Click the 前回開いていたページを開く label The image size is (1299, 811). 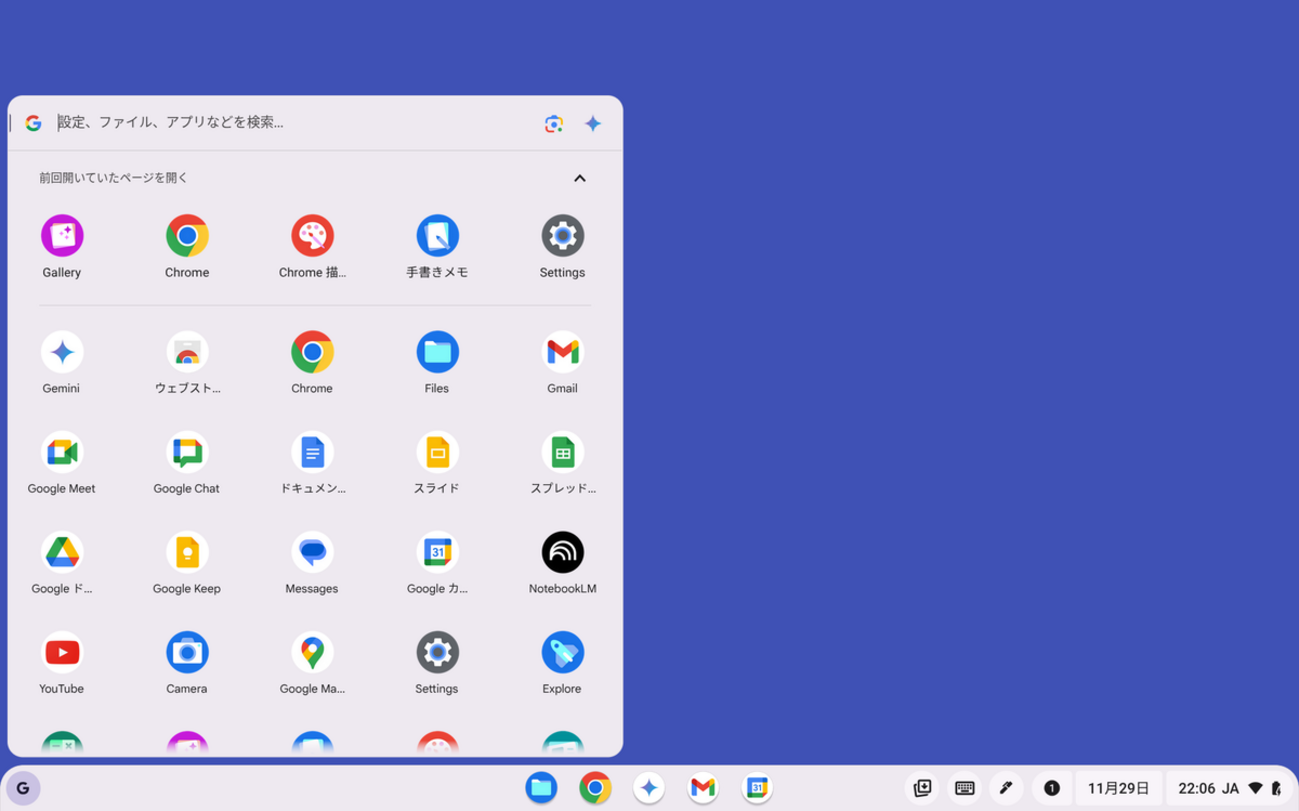[x=114, y=178]
